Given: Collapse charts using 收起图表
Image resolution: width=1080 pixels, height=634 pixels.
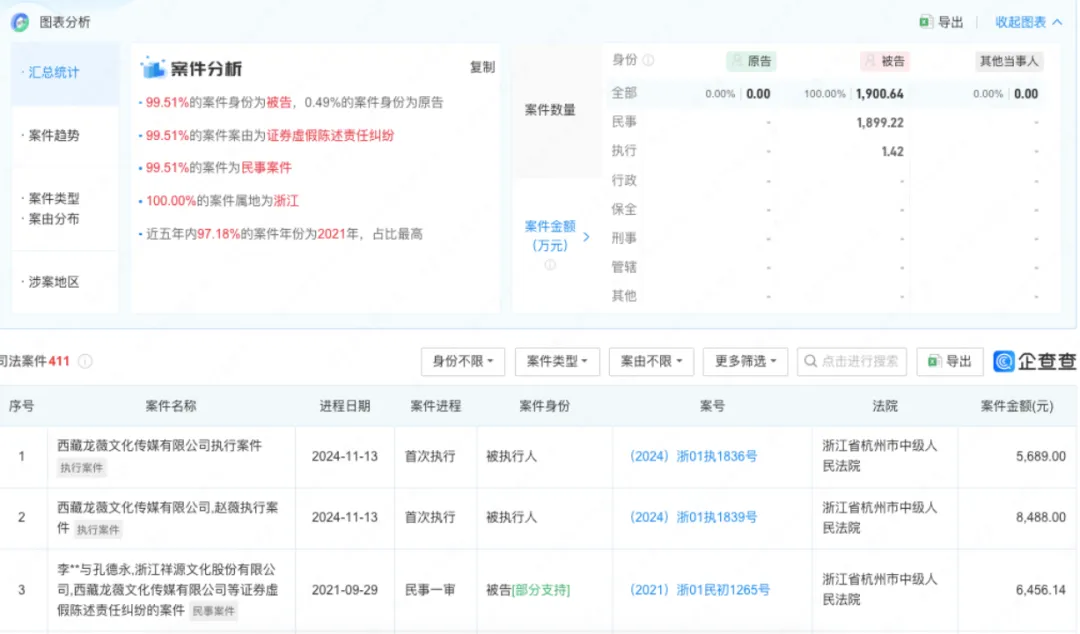Looking at the screenshot, I should click(x=1028, y=22).
